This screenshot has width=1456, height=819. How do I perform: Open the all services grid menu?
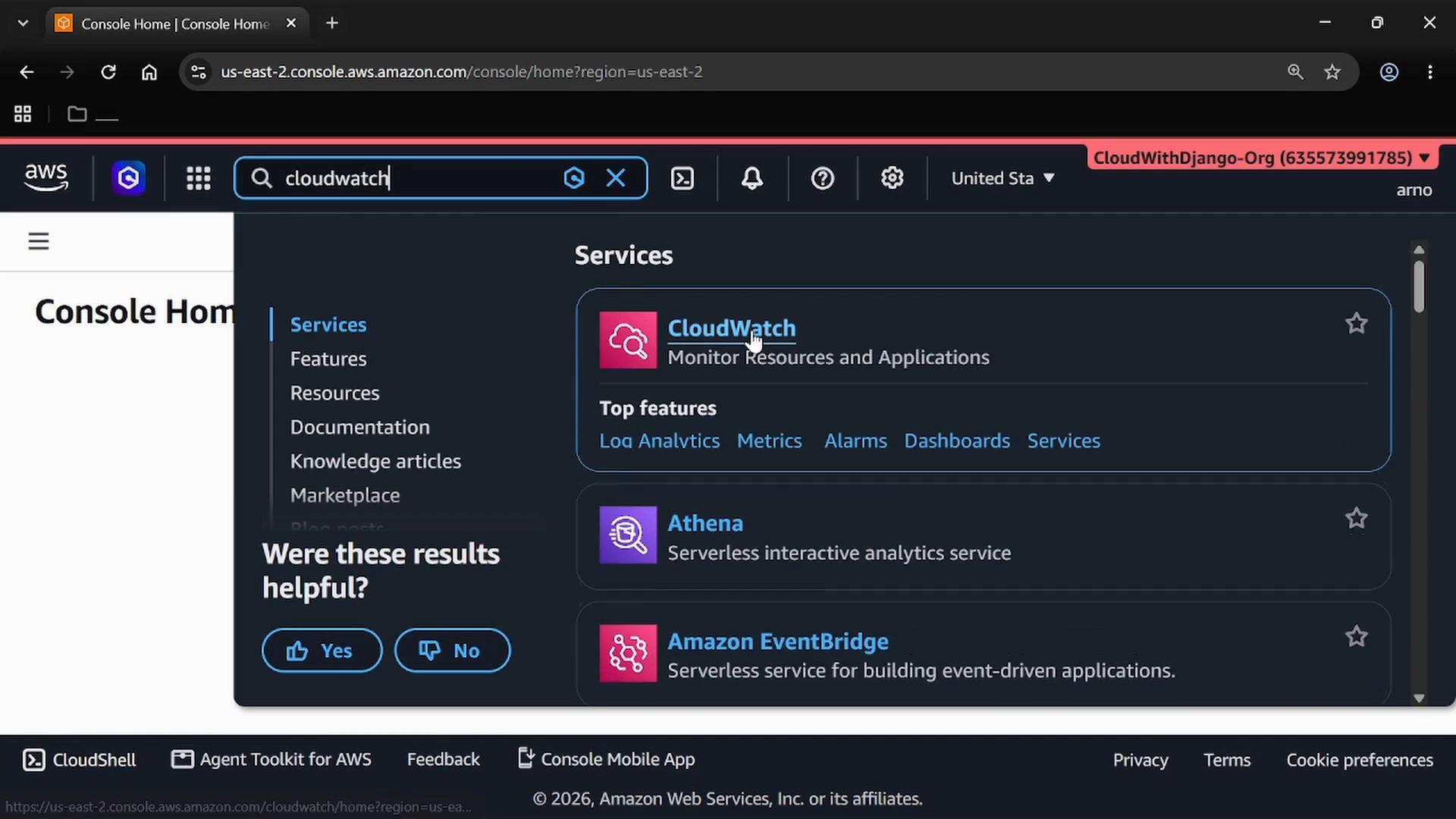click(x=199, y=178)
